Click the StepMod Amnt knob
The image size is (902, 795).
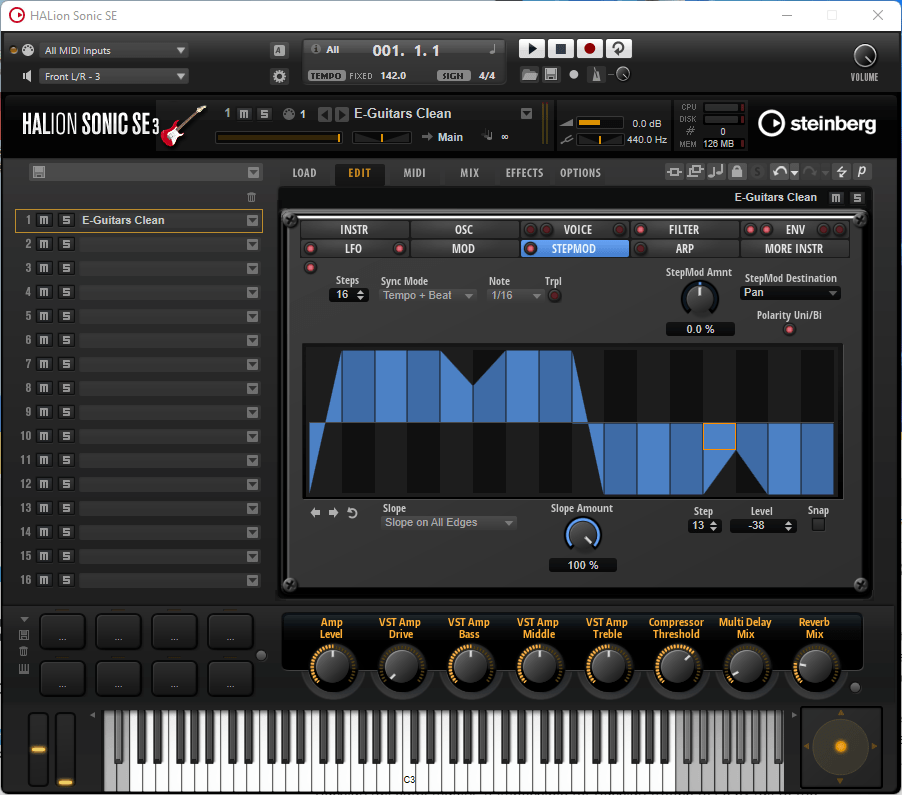[700, 299]
